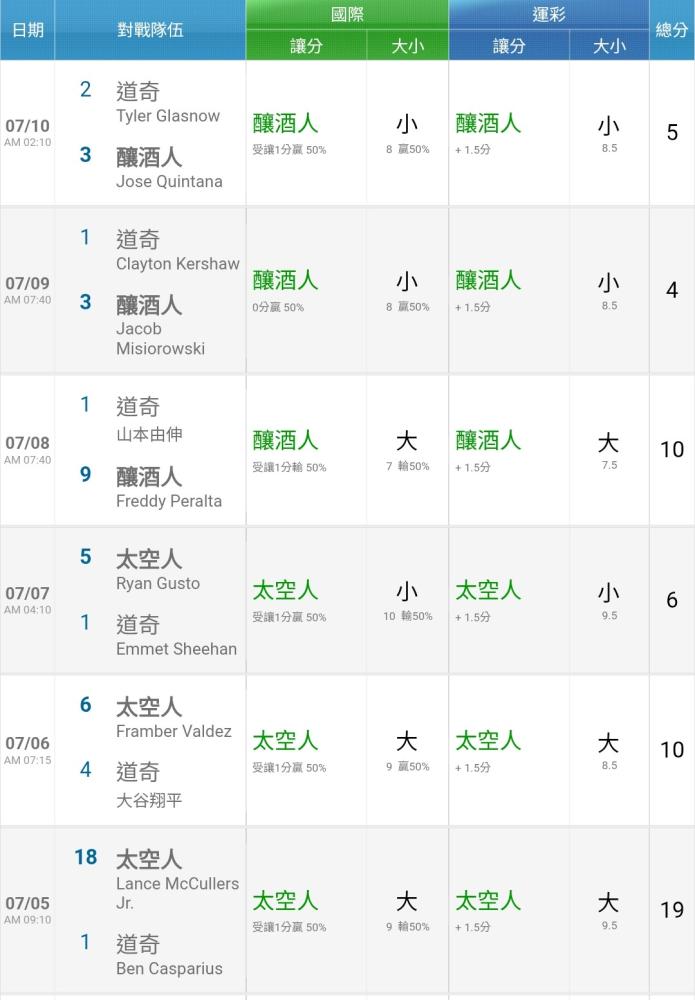Select the 國際 header tab
This screenshot has width=695, height=1000.
tap(347, 15)
